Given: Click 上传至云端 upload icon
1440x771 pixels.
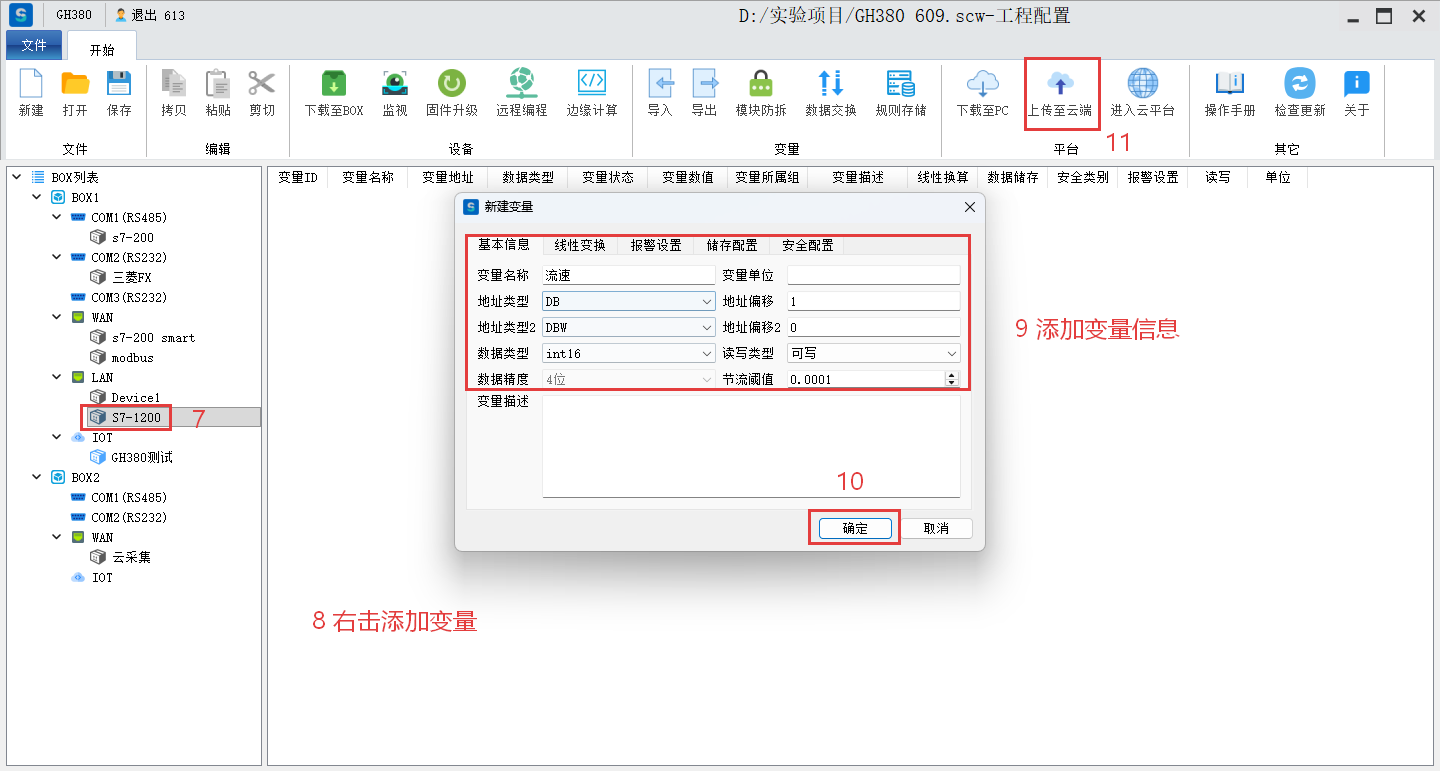Looking at the screenshot, I should [x=1060, y=84].
